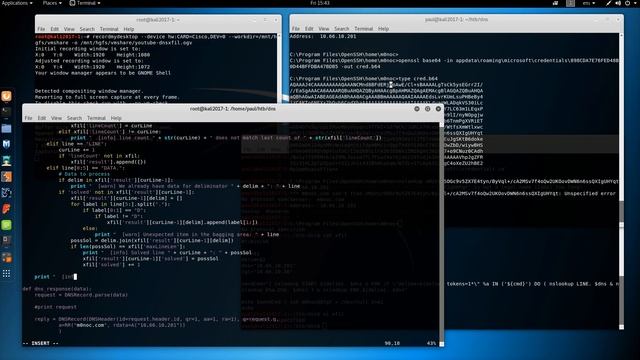Open the Maltego dock icon

click(x=7, y=193)
